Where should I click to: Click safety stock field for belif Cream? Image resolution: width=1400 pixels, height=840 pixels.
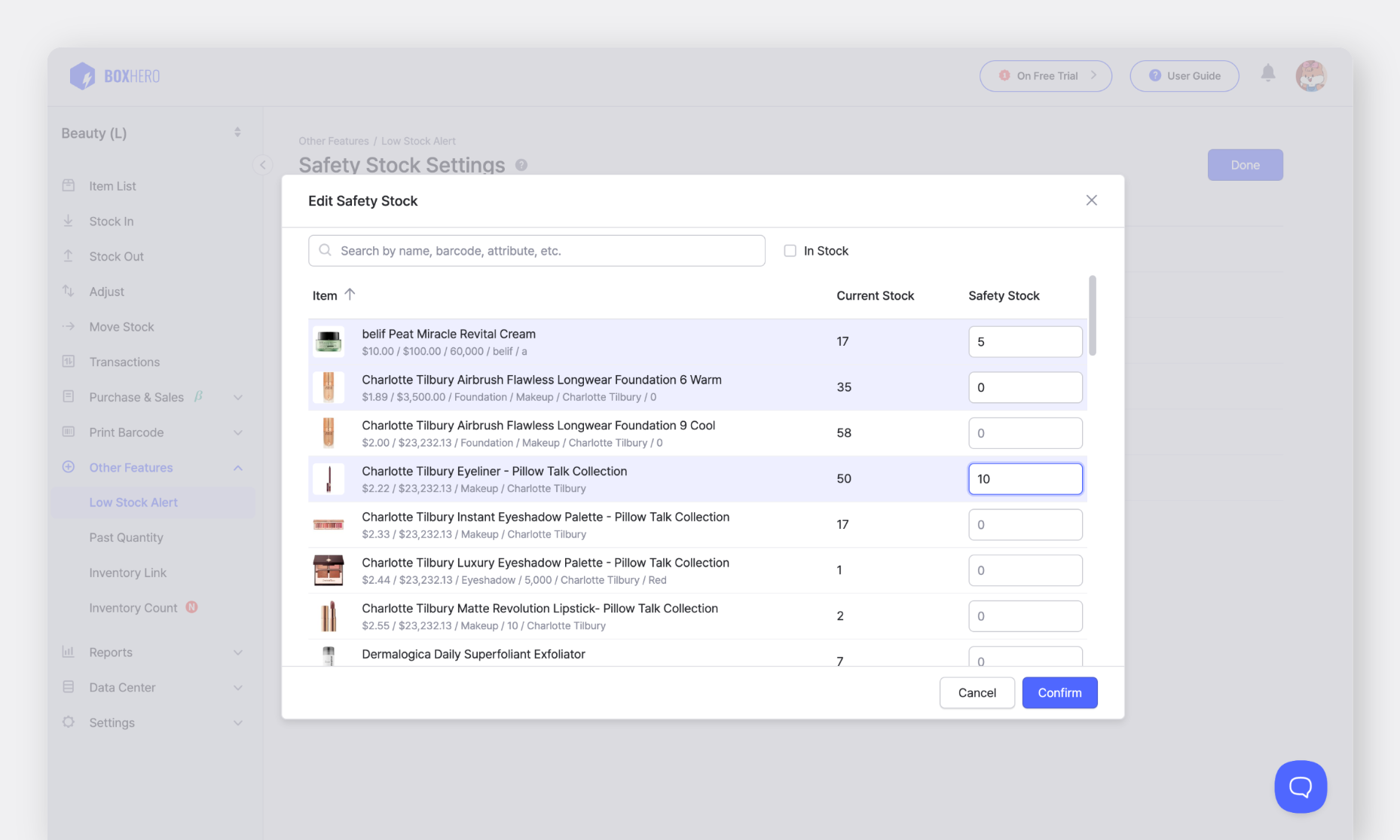pyautogui.click(x=1025, y=342)
